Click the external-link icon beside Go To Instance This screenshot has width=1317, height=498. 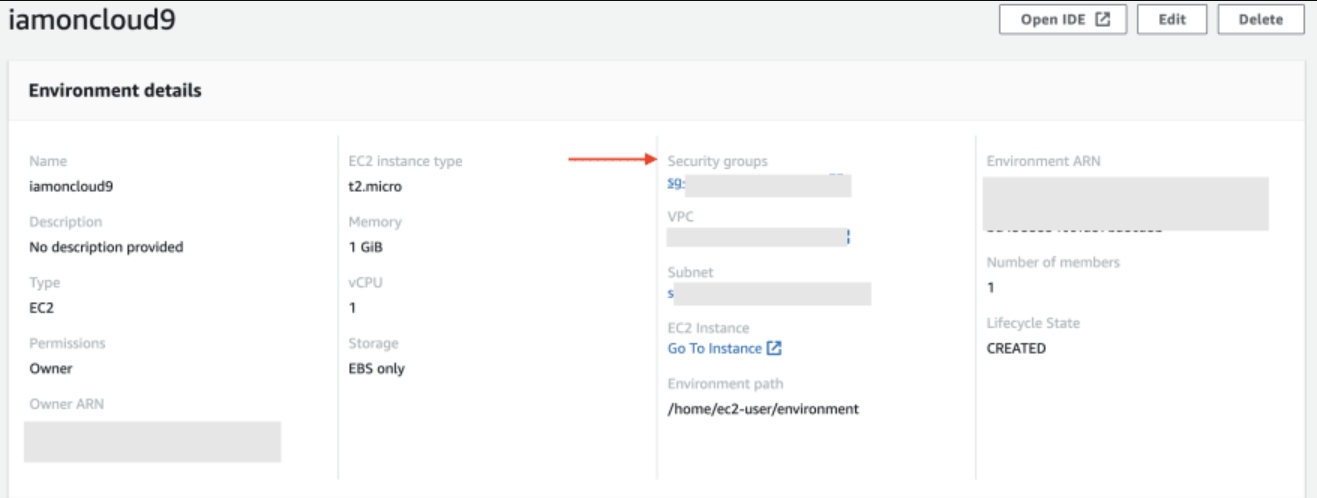(773, 349)
